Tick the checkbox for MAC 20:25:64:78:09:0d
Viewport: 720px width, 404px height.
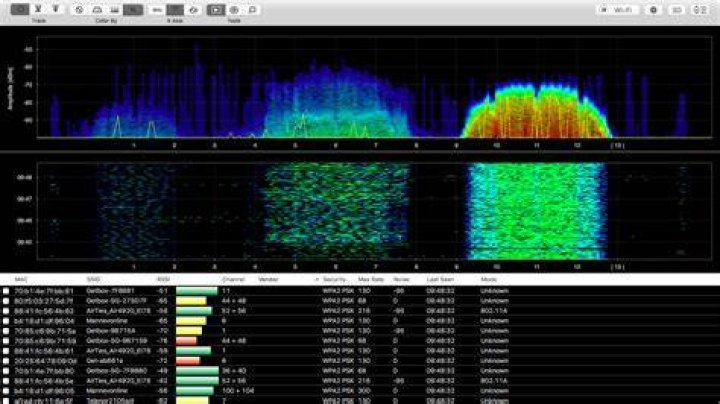pyautogui.click(x=6, y=361)
